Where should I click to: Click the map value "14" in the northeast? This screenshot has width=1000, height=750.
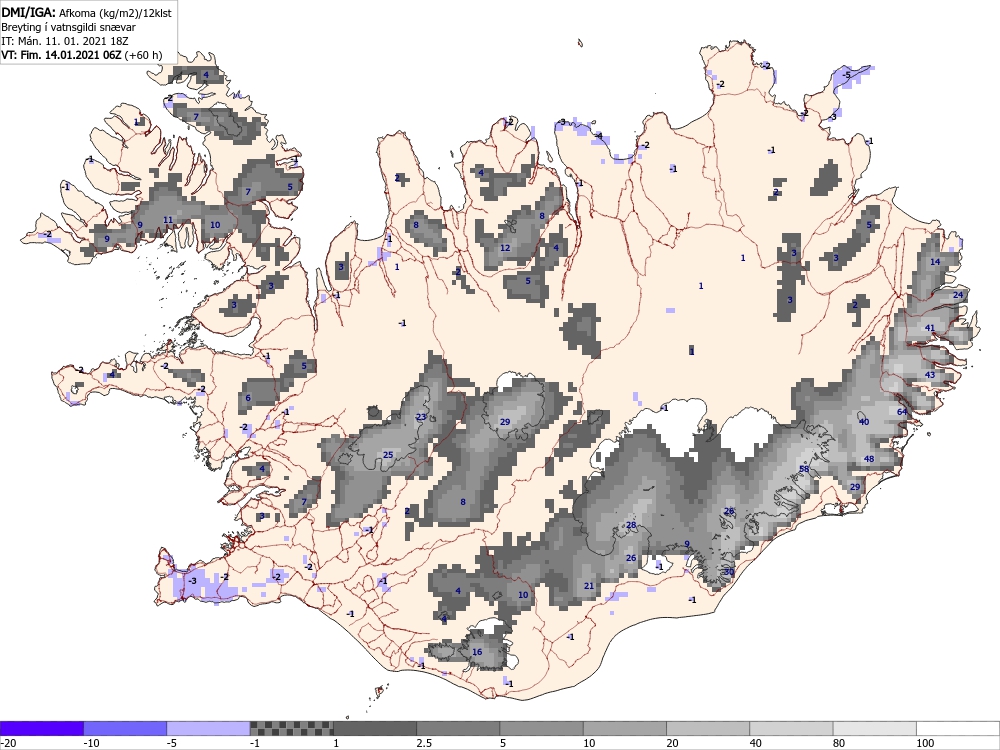pyautogui.click(x=935, y=262)
